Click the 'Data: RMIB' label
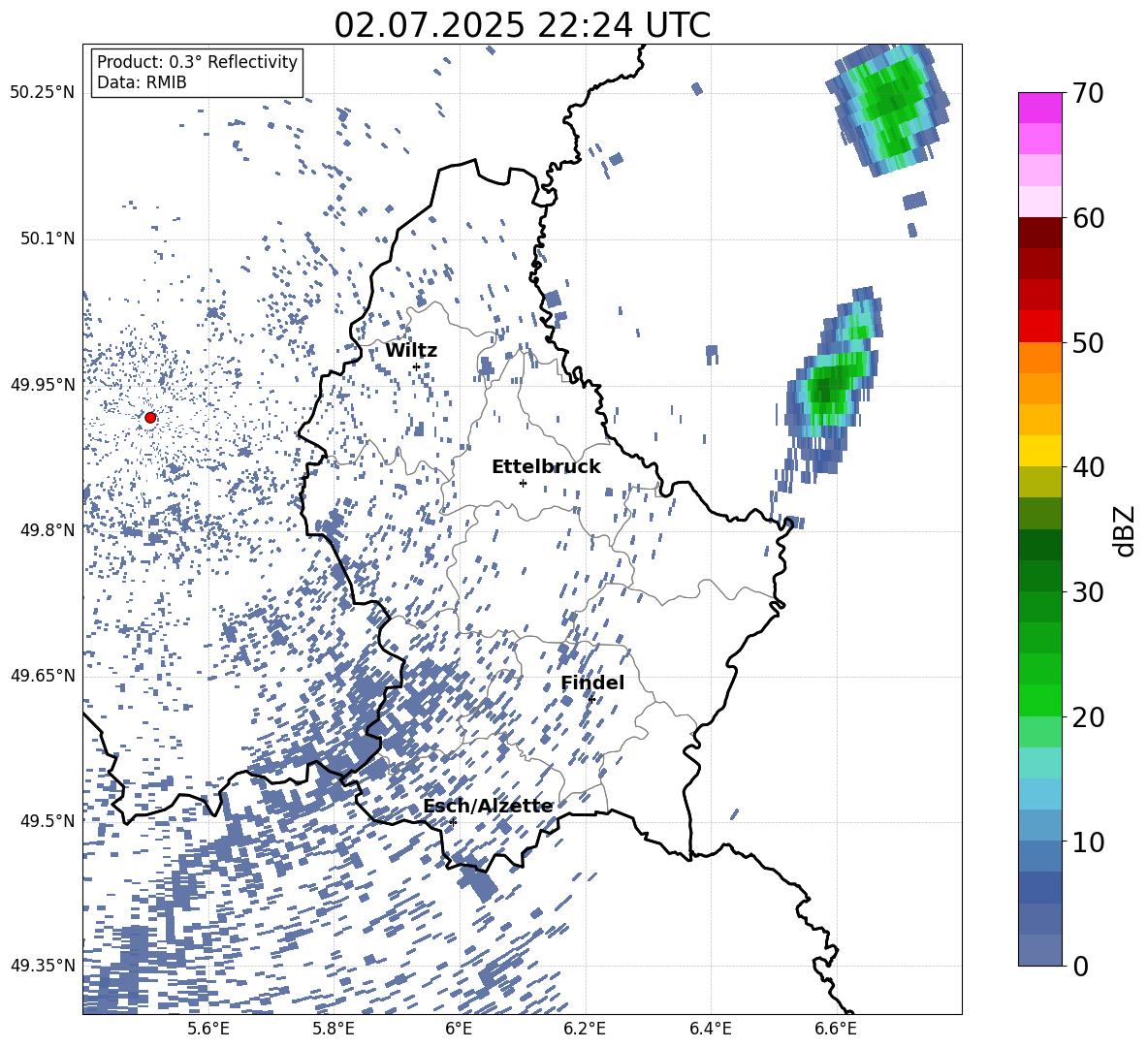The height and width of the screenshot is (1048, 1148). pyautogui.click(x=142, y=82)
